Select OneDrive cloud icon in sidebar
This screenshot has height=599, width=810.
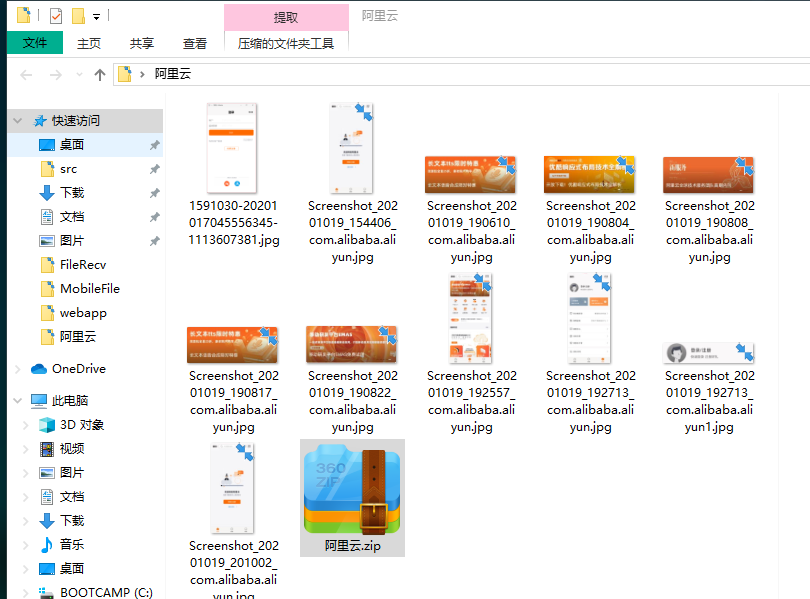(x=39, y=369)
